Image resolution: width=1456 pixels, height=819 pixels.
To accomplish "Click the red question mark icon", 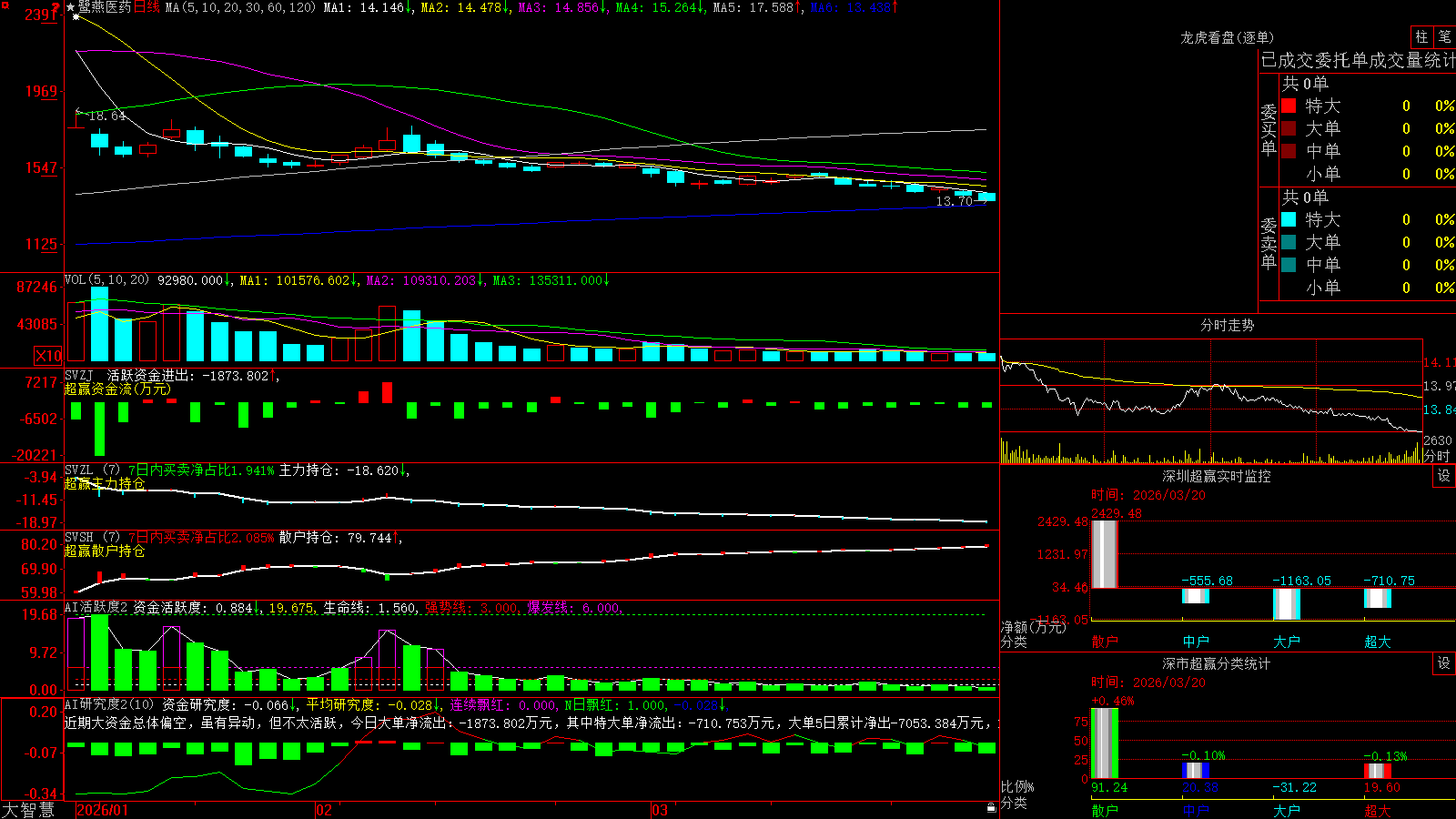I will pyautogui.click(x=56, y=7).
